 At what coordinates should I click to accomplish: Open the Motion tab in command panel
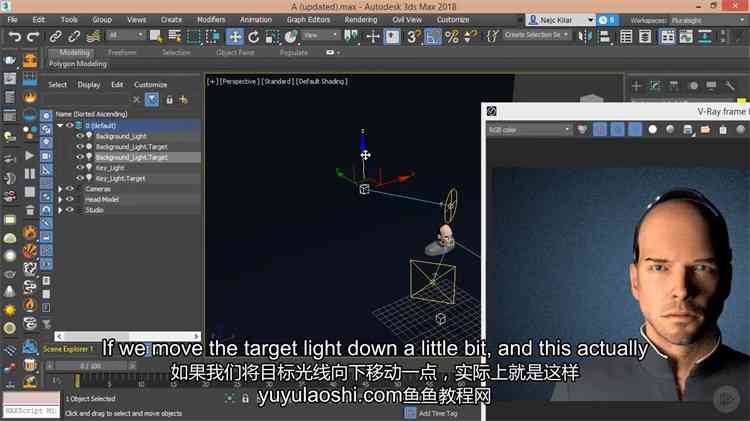pos(693,86)
